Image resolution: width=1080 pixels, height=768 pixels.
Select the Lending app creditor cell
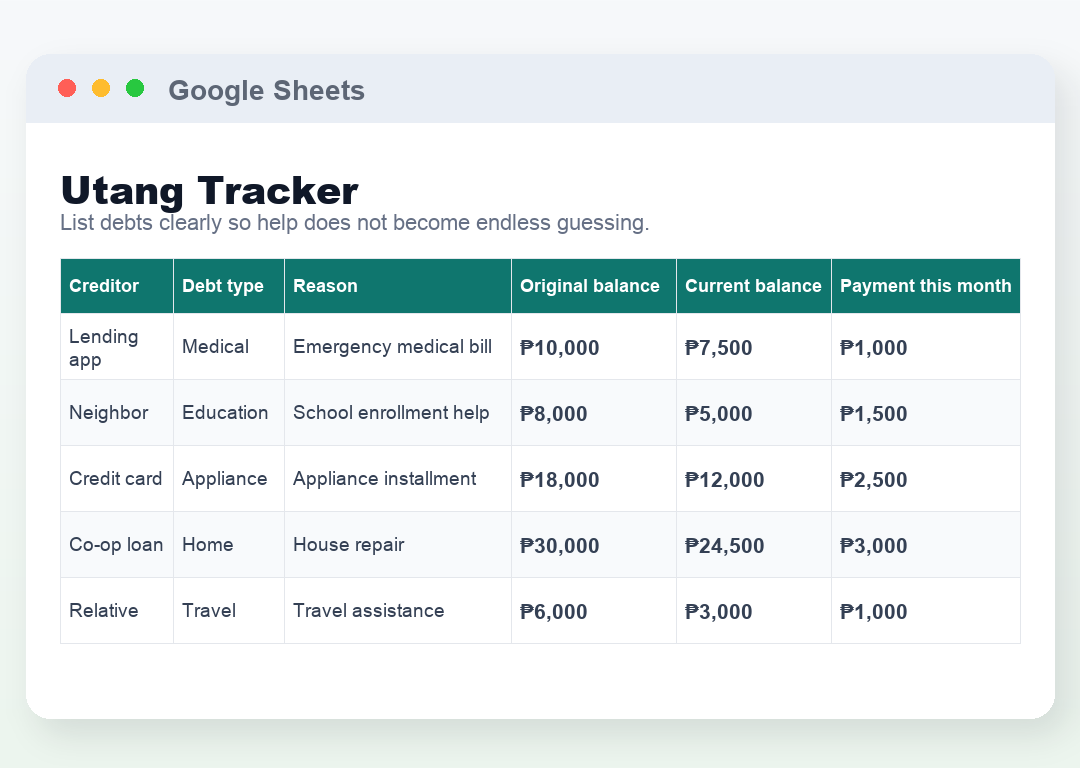[117, 346]
